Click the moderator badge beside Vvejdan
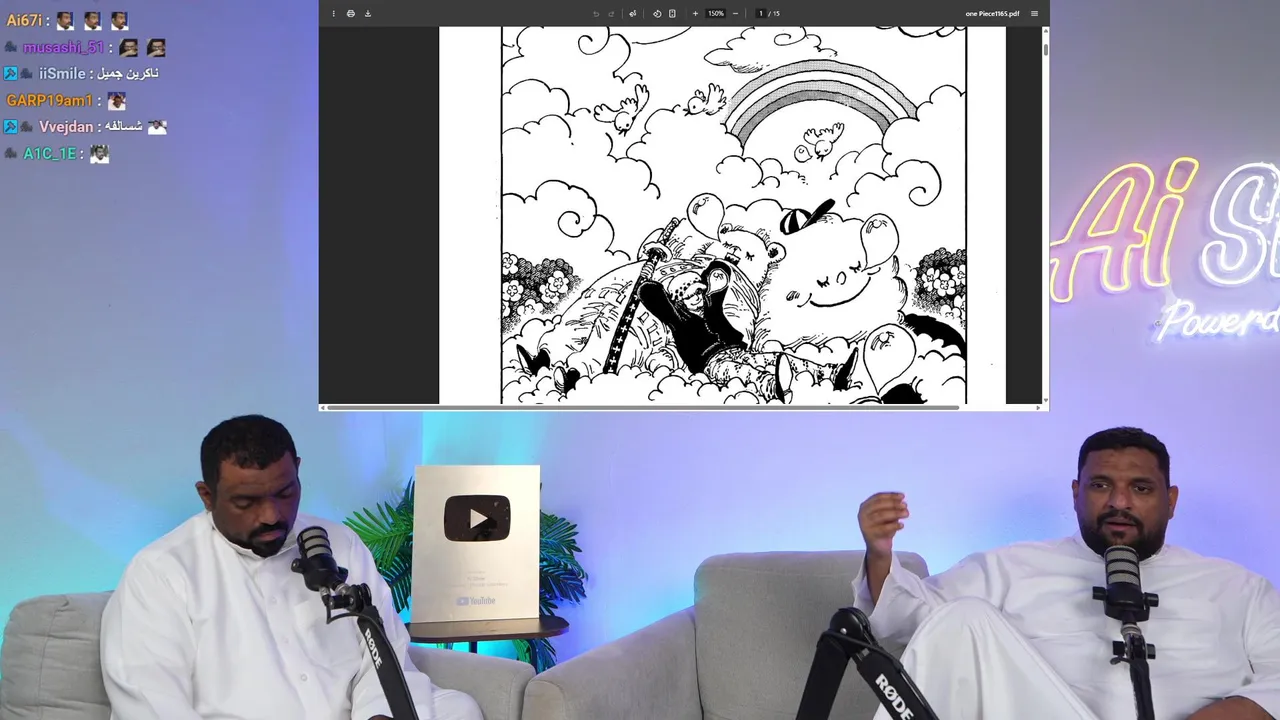 tap(10, 127)
